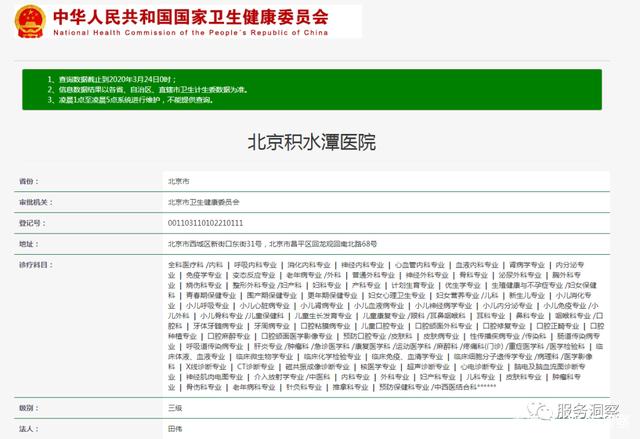Click the 级别 row label
Viewport: 640px width, 439px height.
[x=27, y=409]
